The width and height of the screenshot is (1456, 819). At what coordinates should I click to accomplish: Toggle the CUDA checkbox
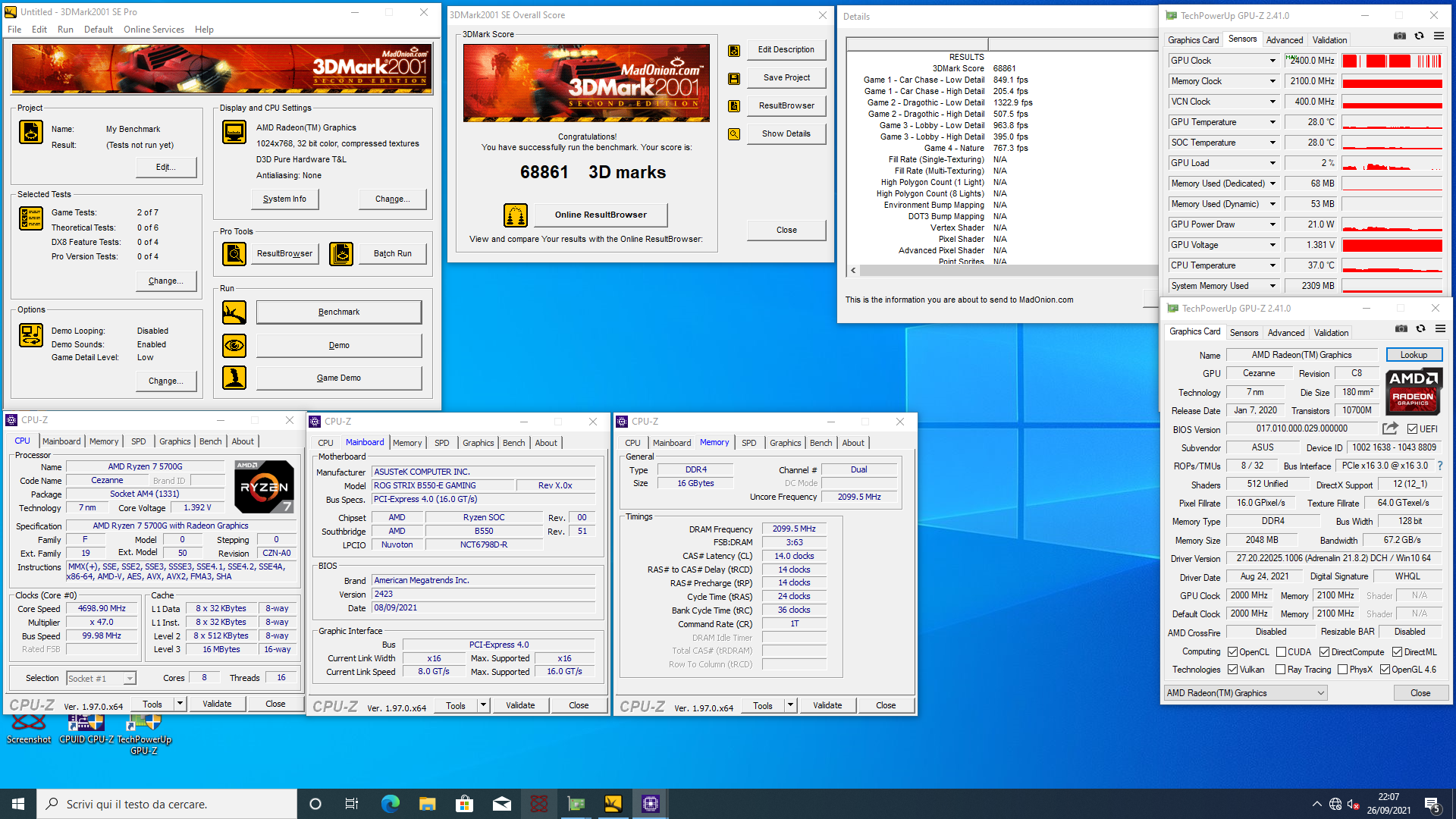(1281, 652)
